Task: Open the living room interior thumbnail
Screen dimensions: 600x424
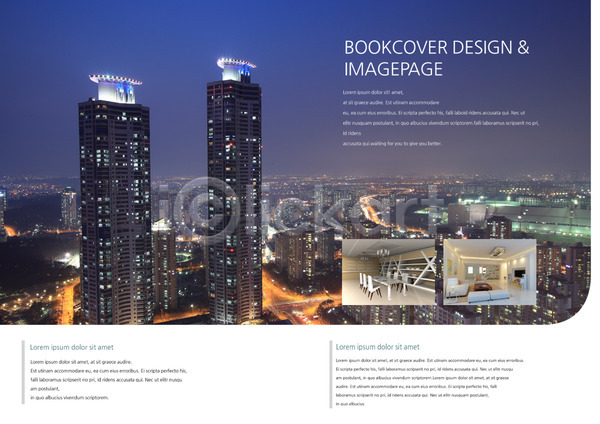Action: click(x=489, y=270)
